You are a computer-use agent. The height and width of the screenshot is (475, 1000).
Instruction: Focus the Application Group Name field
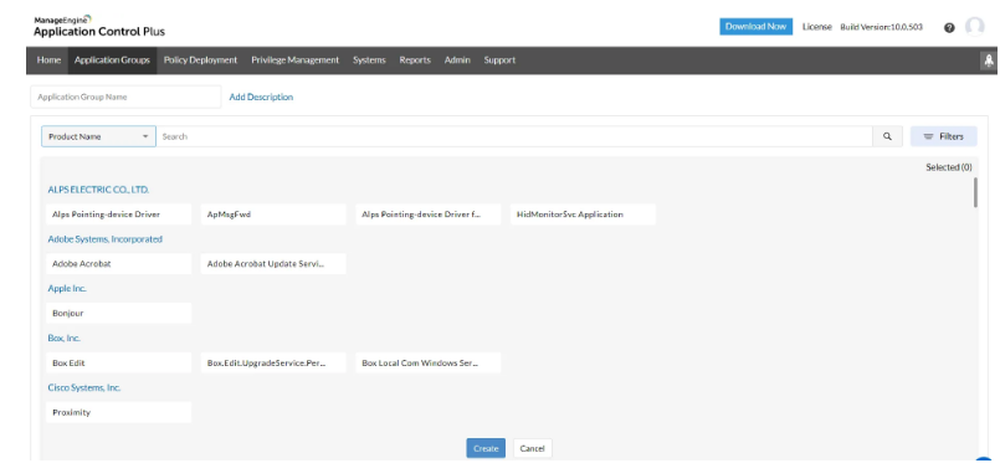[x=126, y=97]
